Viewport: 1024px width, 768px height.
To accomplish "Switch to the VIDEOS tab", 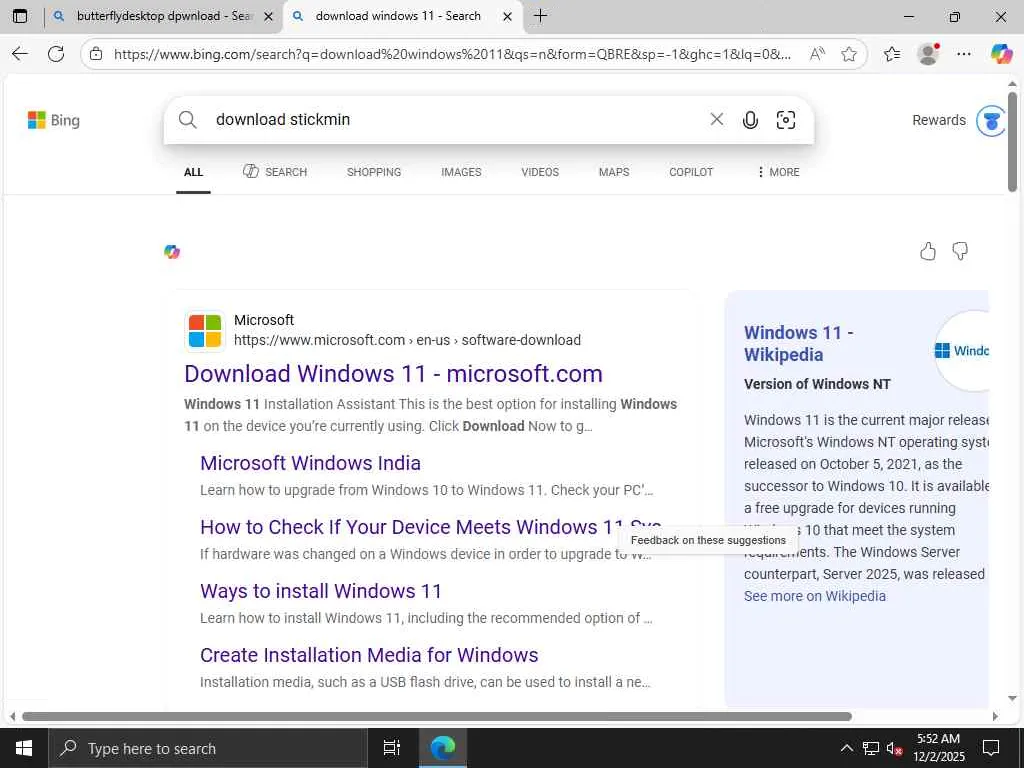I will pyautogui.click(x=540, y=172).
